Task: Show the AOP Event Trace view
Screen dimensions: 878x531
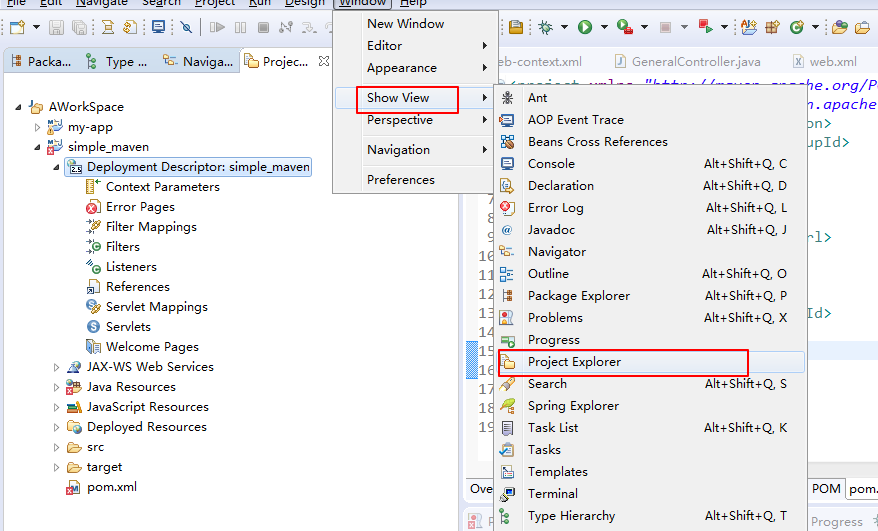Action: point(651,120)
